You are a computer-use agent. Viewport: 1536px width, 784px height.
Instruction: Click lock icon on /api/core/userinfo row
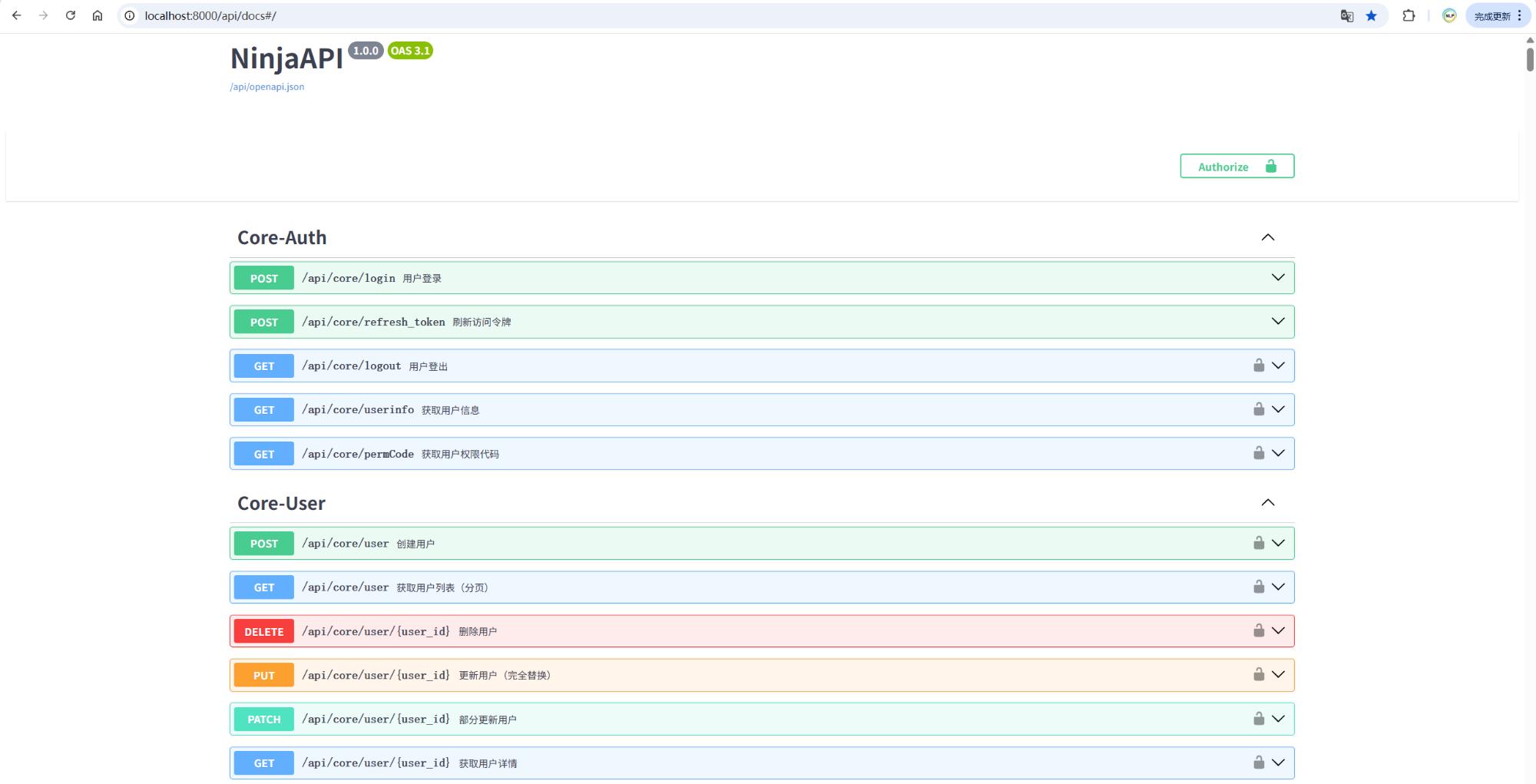click(x=1259, y=409)
